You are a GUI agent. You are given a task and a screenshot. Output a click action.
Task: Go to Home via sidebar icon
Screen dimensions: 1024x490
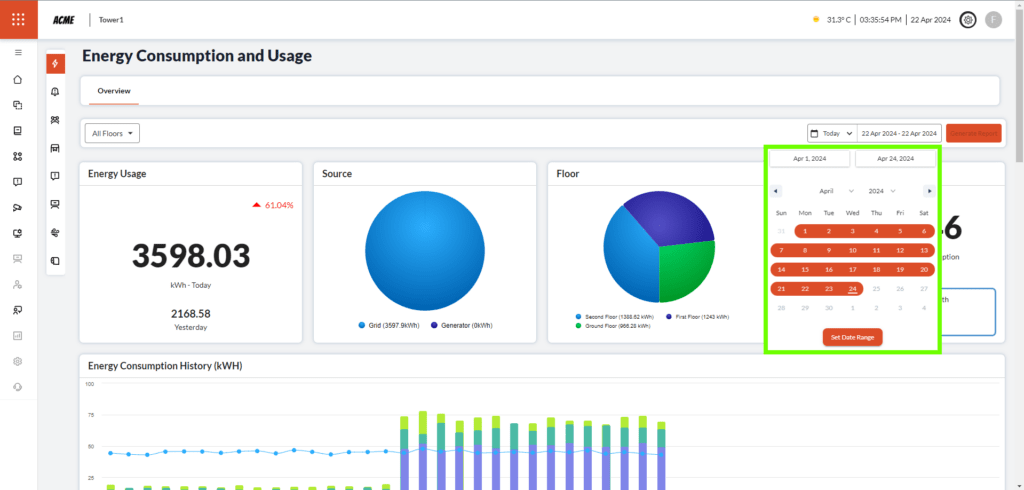tap(18, 79)
